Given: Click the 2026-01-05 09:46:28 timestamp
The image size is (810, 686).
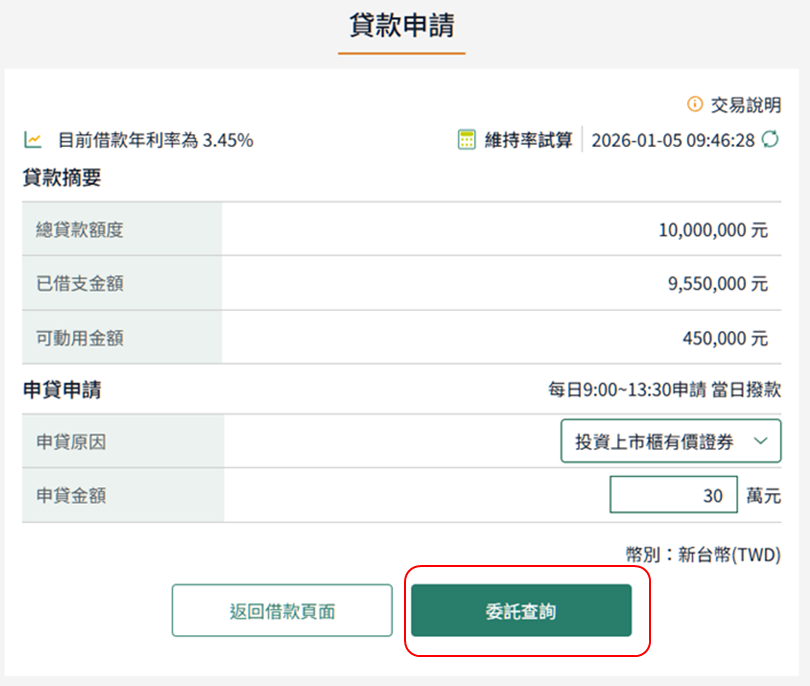Looking at the screenshot, I should click(672, 140).
